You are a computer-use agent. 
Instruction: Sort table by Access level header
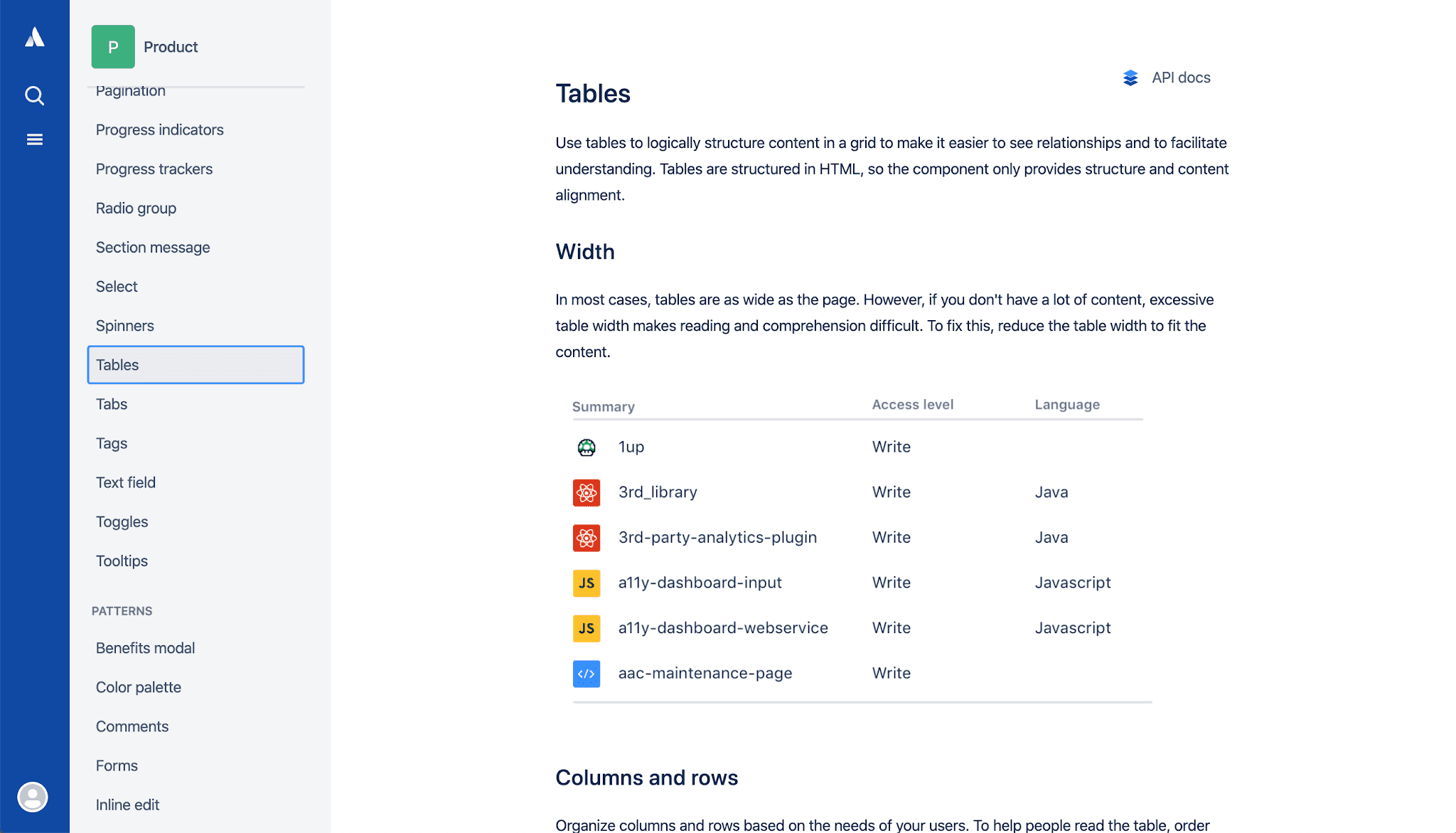tap(912, 404)
